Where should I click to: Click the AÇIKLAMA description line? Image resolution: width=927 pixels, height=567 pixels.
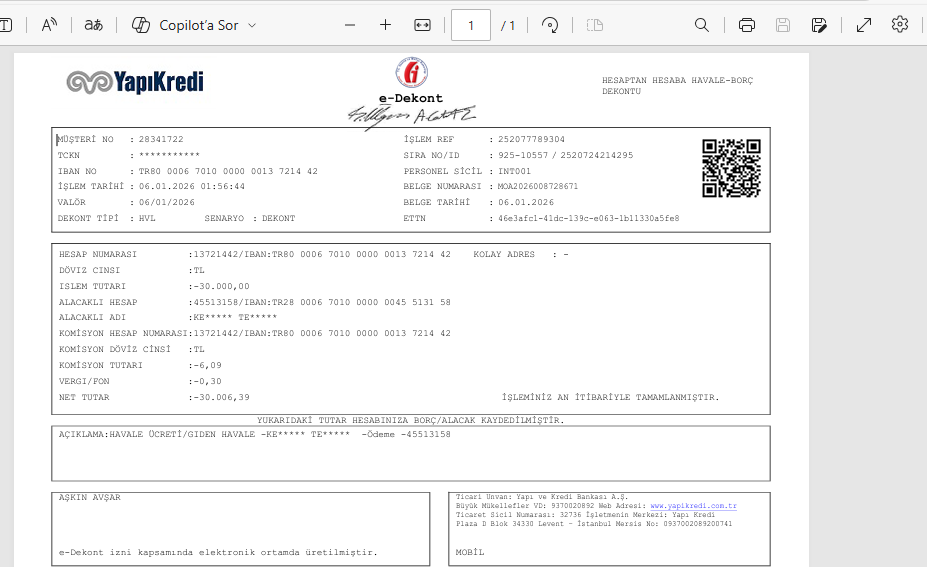click(254, 435)
